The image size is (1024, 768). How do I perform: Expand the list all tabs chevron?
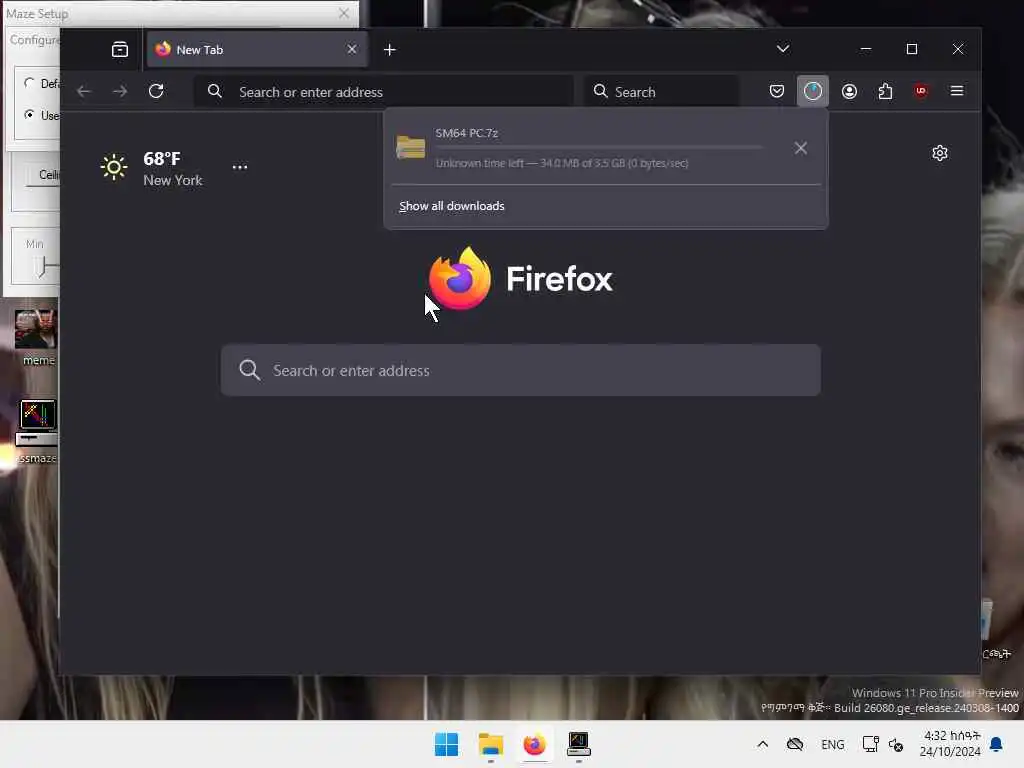pyautogui.click(x=782, y=49)
